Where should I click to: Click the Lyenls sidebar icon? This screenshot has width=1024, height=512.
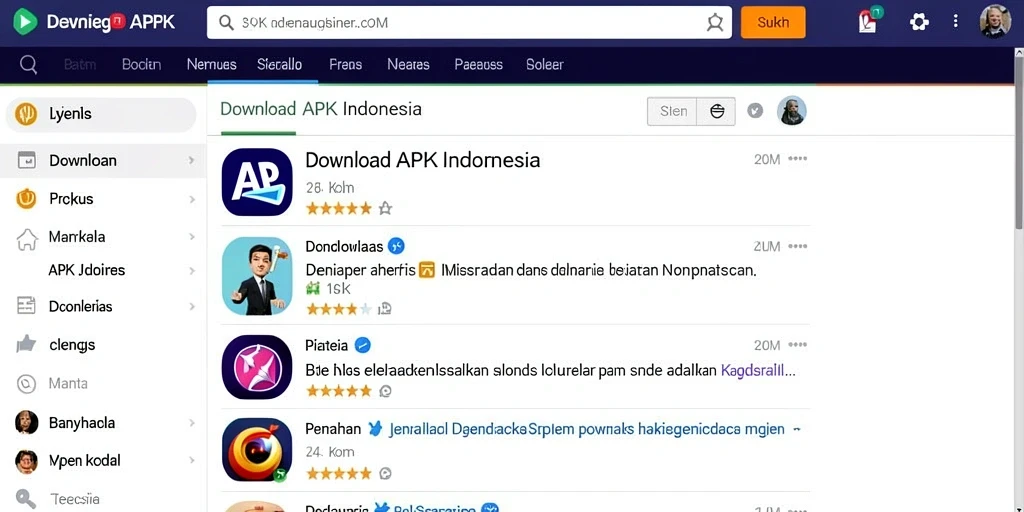coord(26,114)
